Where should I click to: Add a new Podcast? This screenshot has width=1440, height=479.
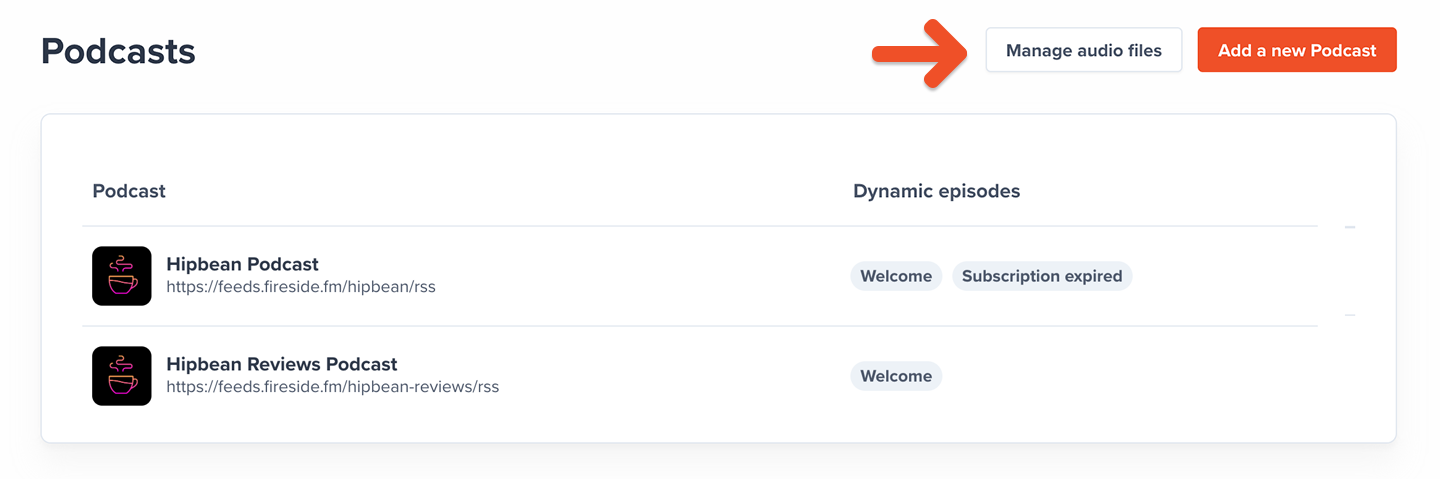point(1297,50)
